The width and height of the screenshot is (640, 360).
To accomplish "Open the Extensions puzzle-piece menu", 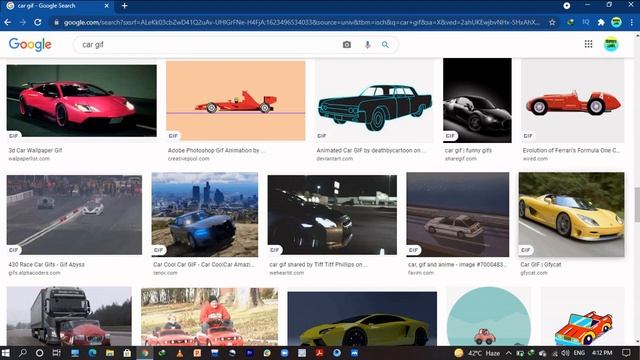I will (x=601, y=22).
